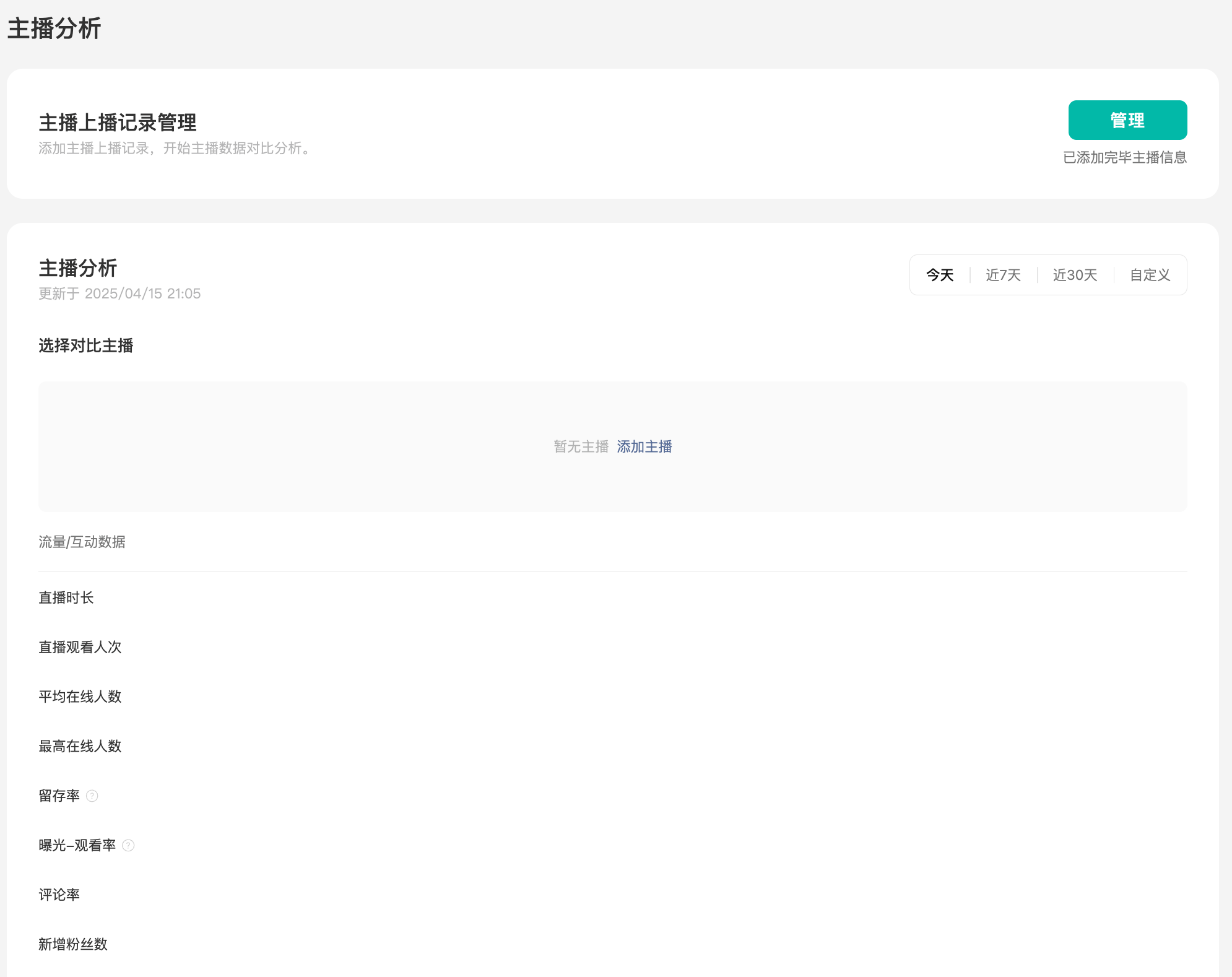Click the 新增粉丝数 metric label
This screenshot has width=1232, height=977.
click(73, 944)
